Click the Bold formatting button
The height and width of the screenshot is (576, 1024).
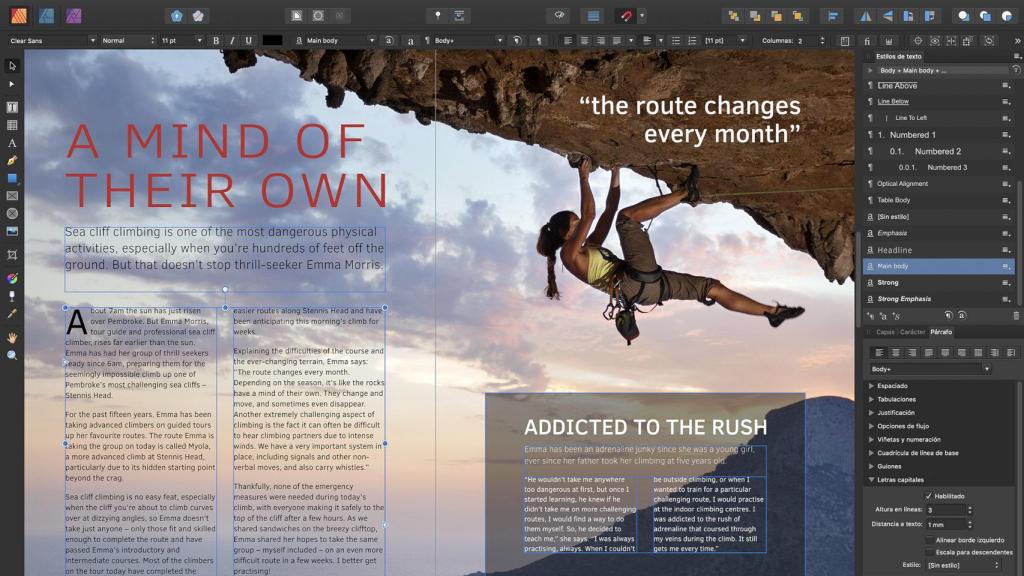[216, 40]
